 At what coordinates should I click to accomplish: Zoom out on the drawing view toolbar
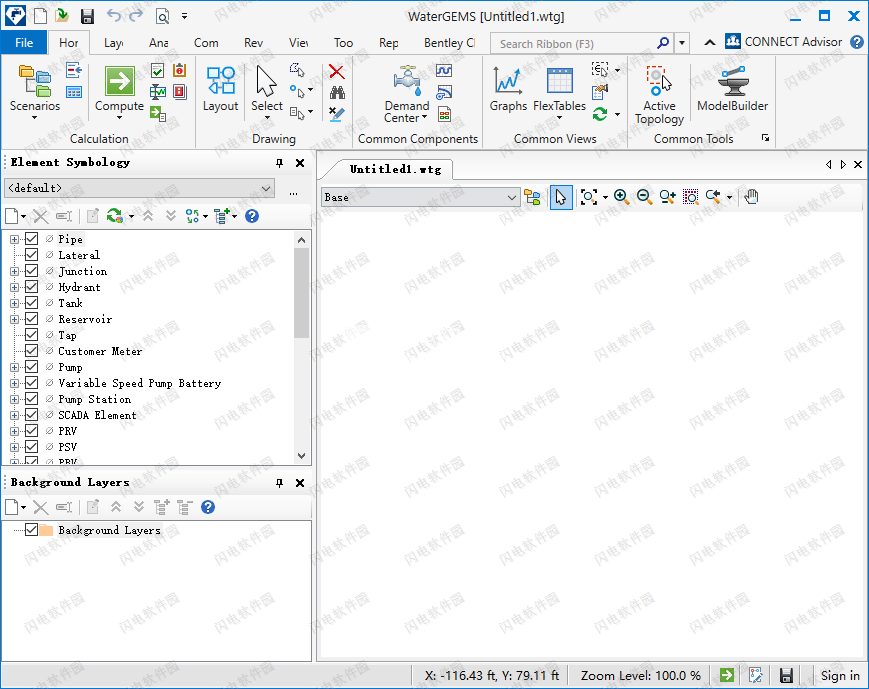644,197
